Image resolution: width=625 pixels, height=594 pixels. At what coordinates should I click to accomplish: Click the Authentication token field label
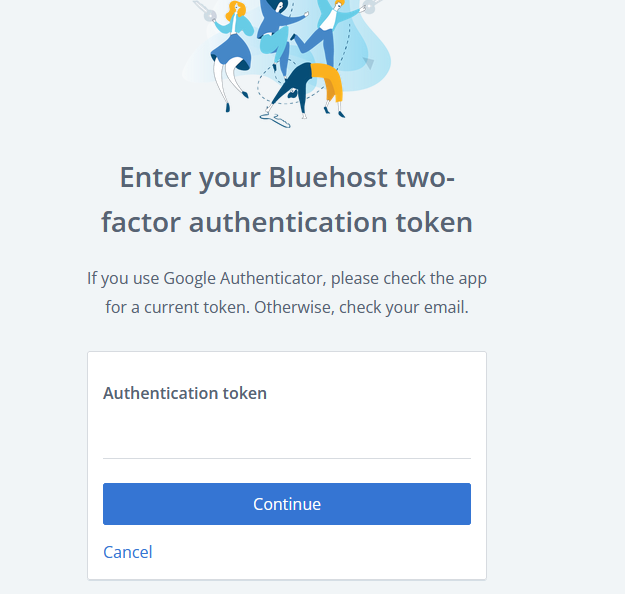click(185, 393)
